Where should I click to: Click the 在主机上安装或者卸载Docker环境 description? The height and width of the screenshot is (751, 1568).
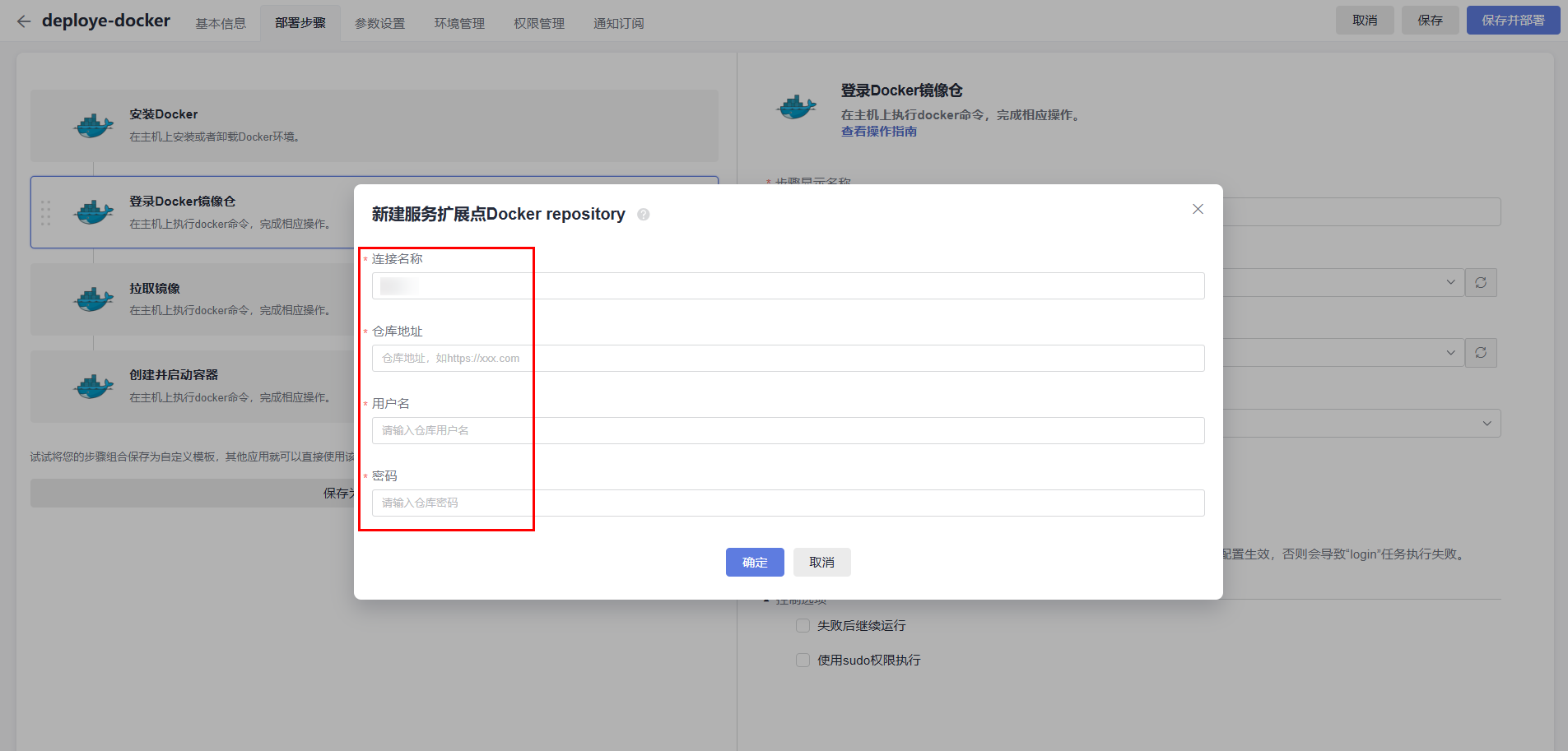(x=214, y=137)
